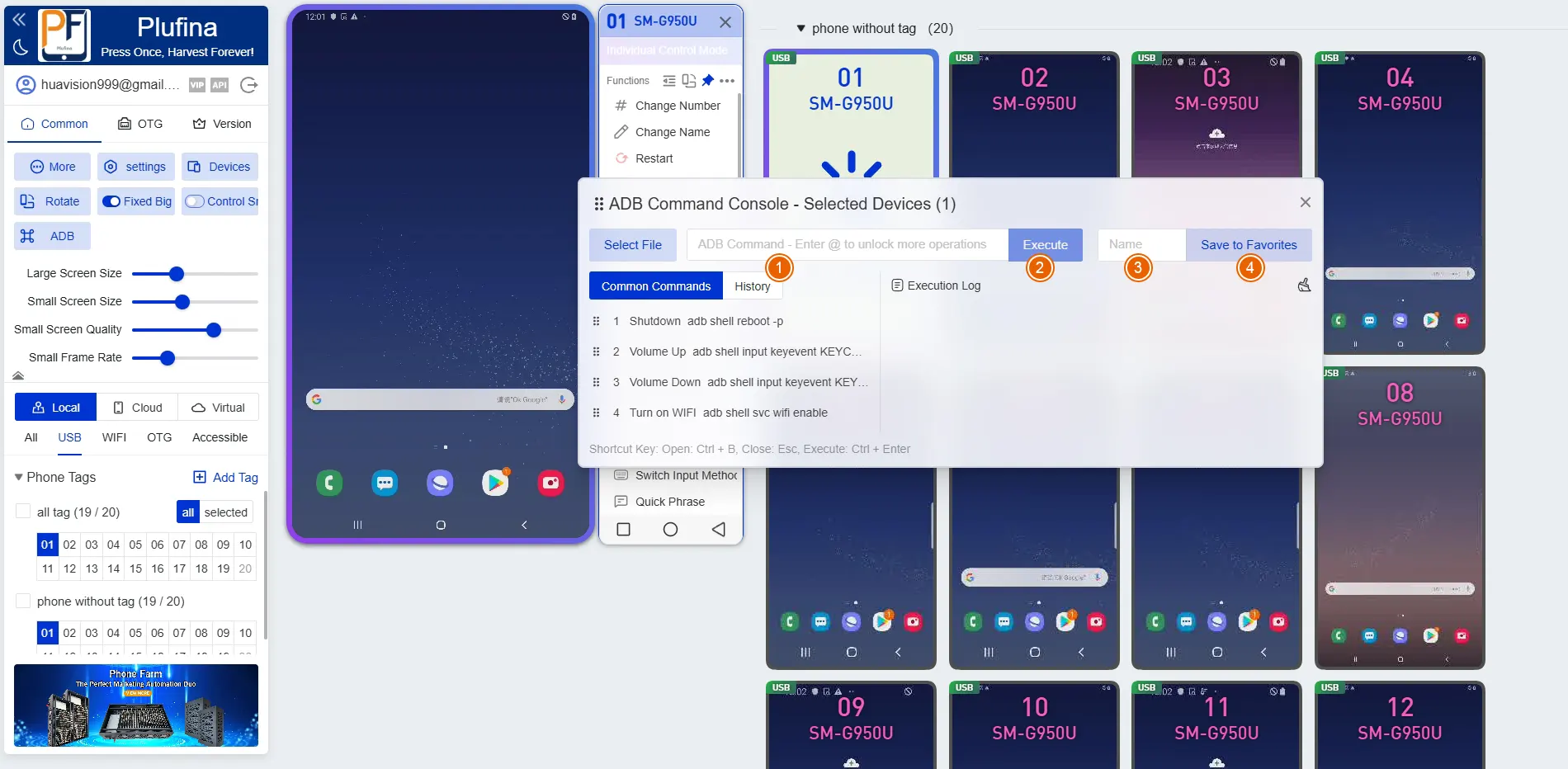
Task: Tap the Android back triangle in the device 01 panel
Action: [719, 529]
